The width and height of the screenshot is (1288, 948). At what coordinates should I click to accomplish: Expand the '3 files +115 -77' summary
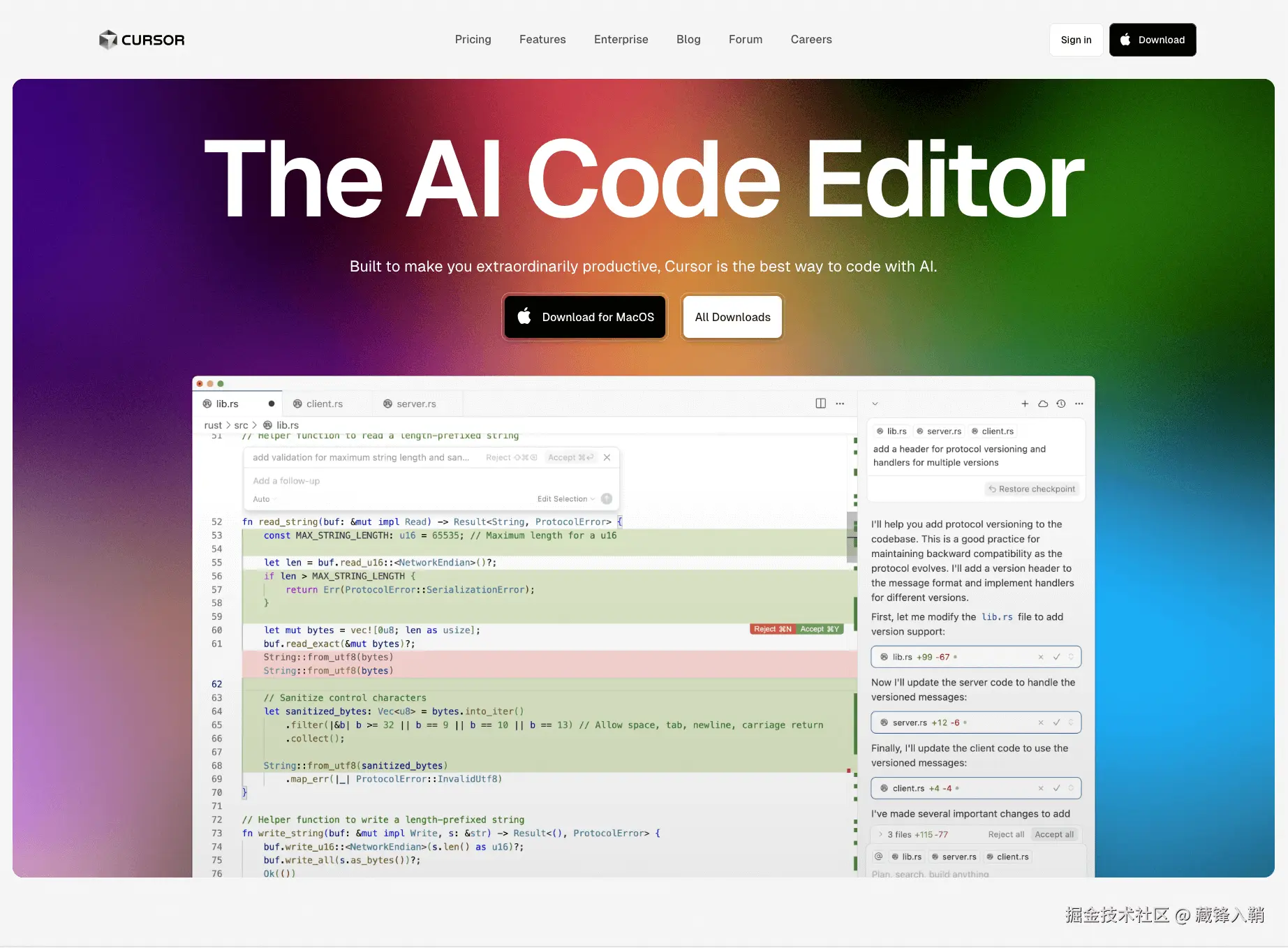point(913,834)
